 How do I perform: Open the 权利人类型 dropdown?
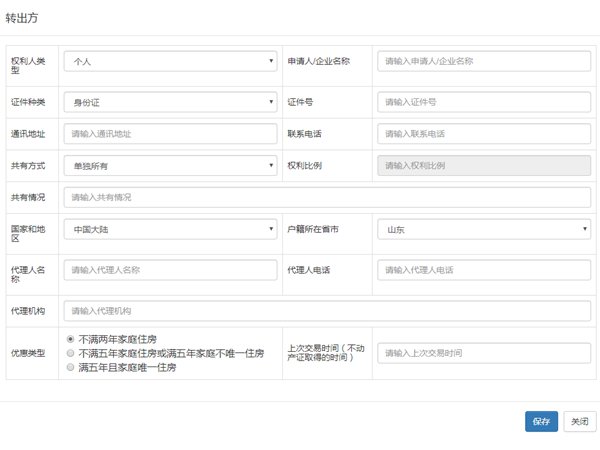(x=170, y=61)
